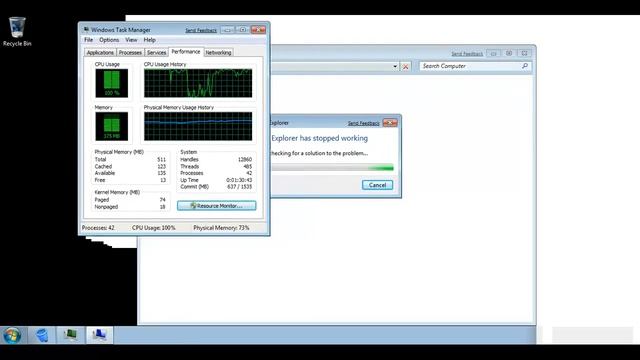Click Cancel in the Explorer error dialog
The image size is (640, 360).
377,185
